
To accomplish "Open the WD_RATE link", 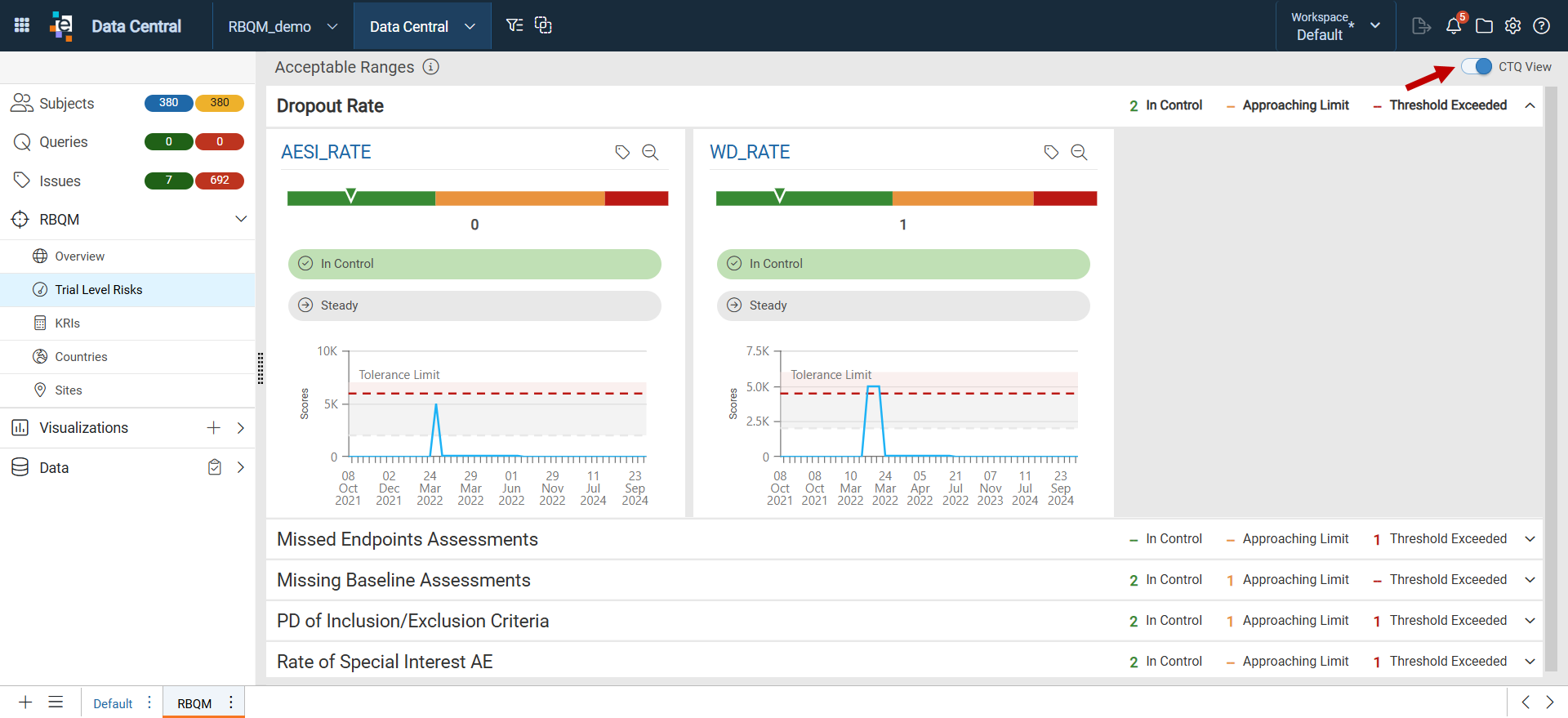I will click(750, 152).
